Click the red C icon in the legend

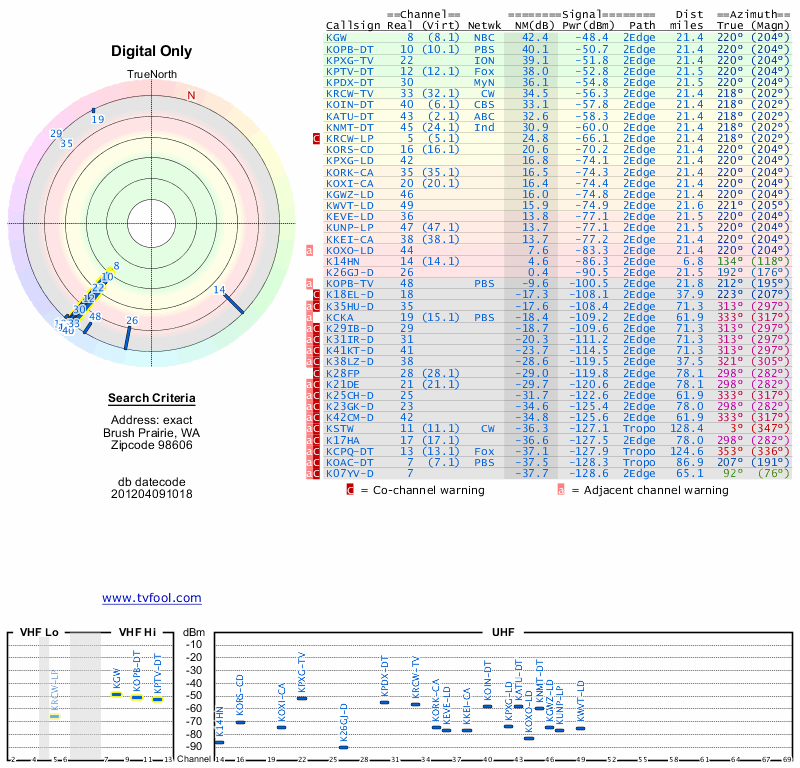[350, 490]
